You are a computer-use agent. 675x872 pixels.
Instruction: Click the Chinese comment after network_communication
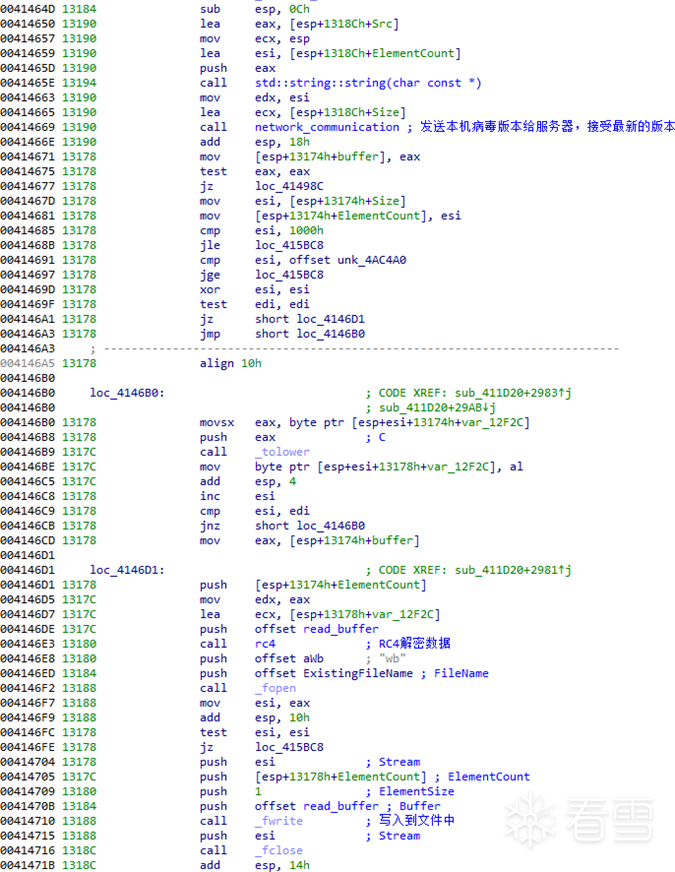click(x=547, y=127)
